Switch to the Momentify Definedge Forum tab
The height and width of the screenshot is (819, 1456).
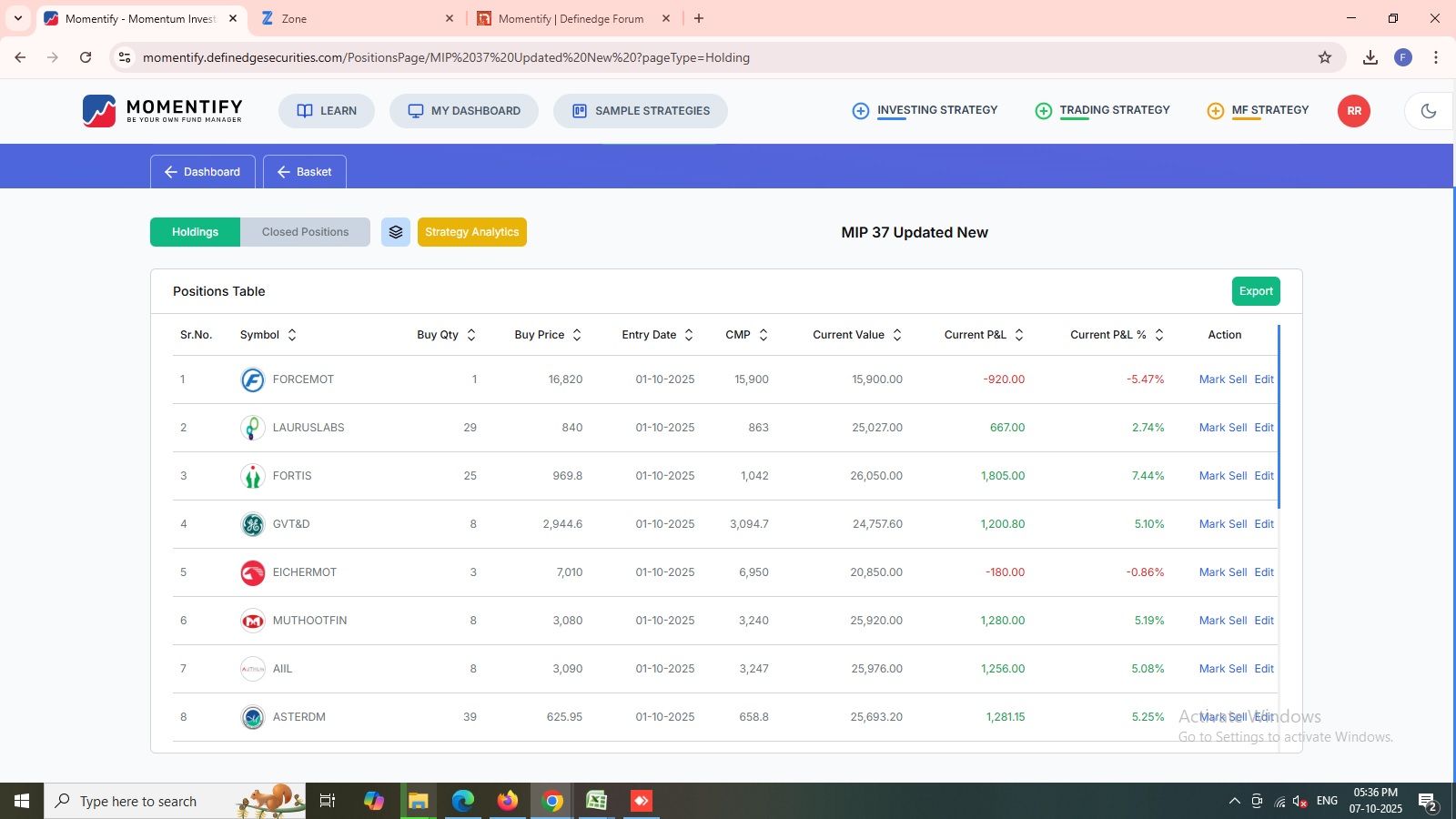[x=571, y=18]
